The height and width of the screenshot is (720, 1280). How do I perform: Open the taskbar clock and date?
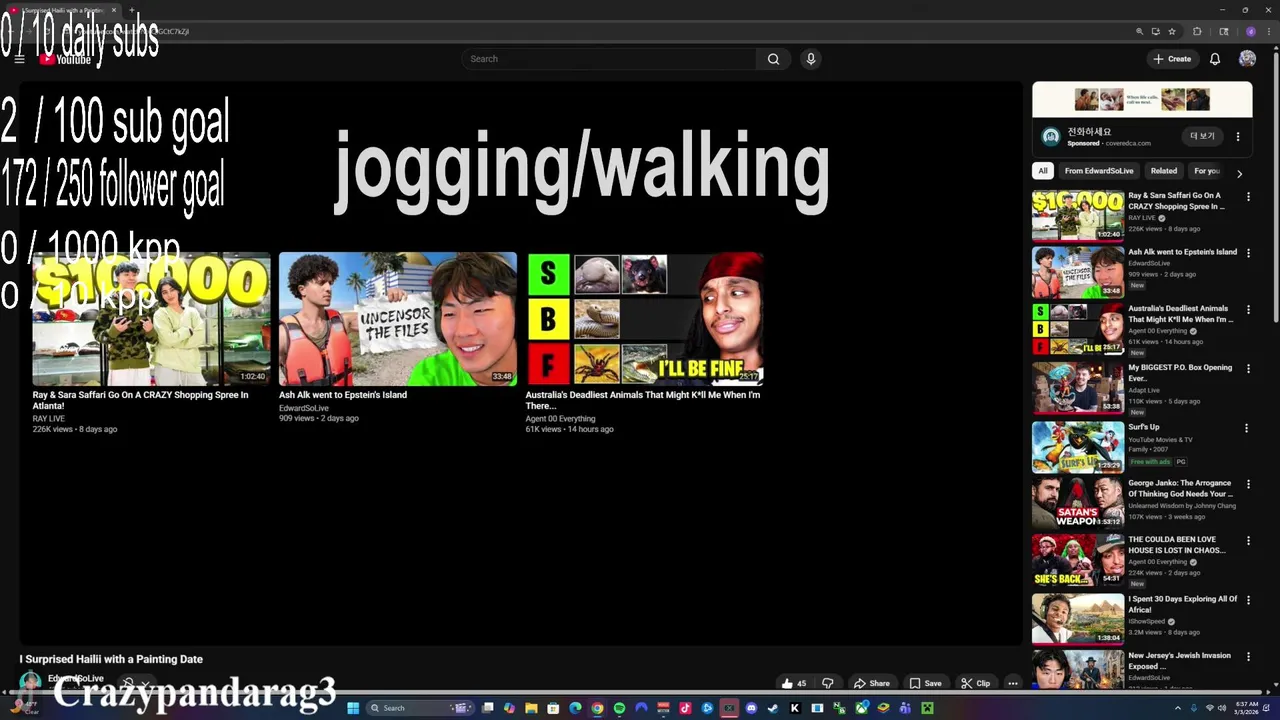(1246, 708)
